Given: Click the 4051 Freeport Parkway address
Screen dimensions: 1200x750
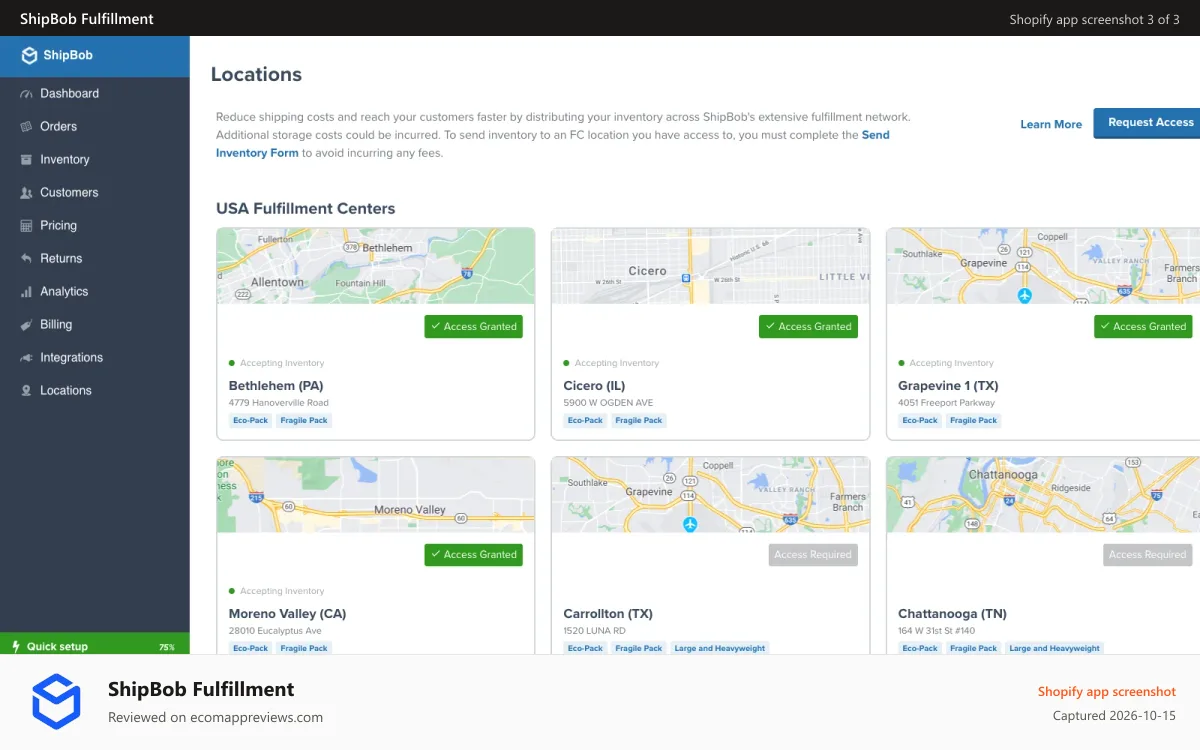Looking at the screenshot, I should pyautogui.click(x=946, y=403).
